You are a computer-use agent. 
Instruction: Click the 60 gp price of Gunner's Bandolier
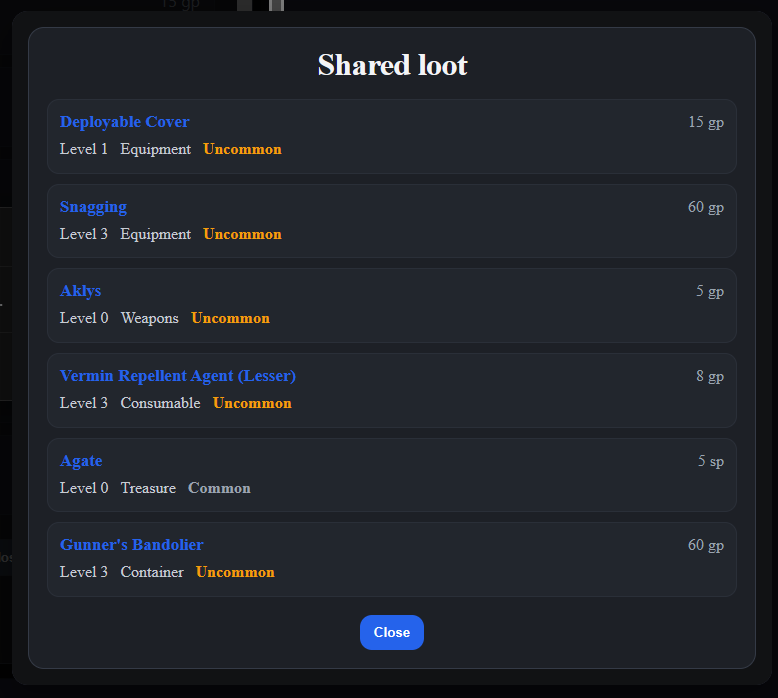tap(706, 545)
